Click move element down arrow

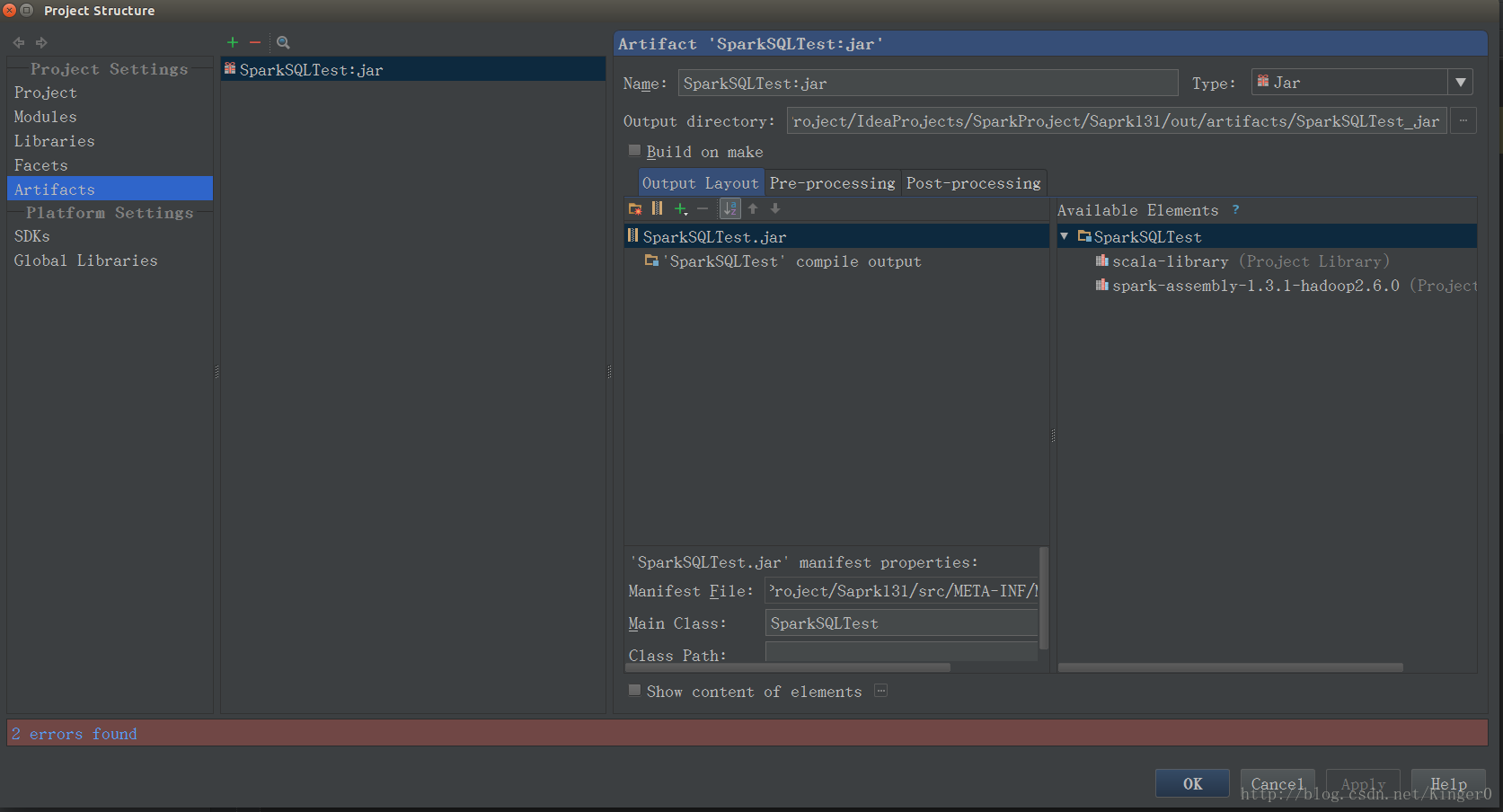(x=775, y=208)
